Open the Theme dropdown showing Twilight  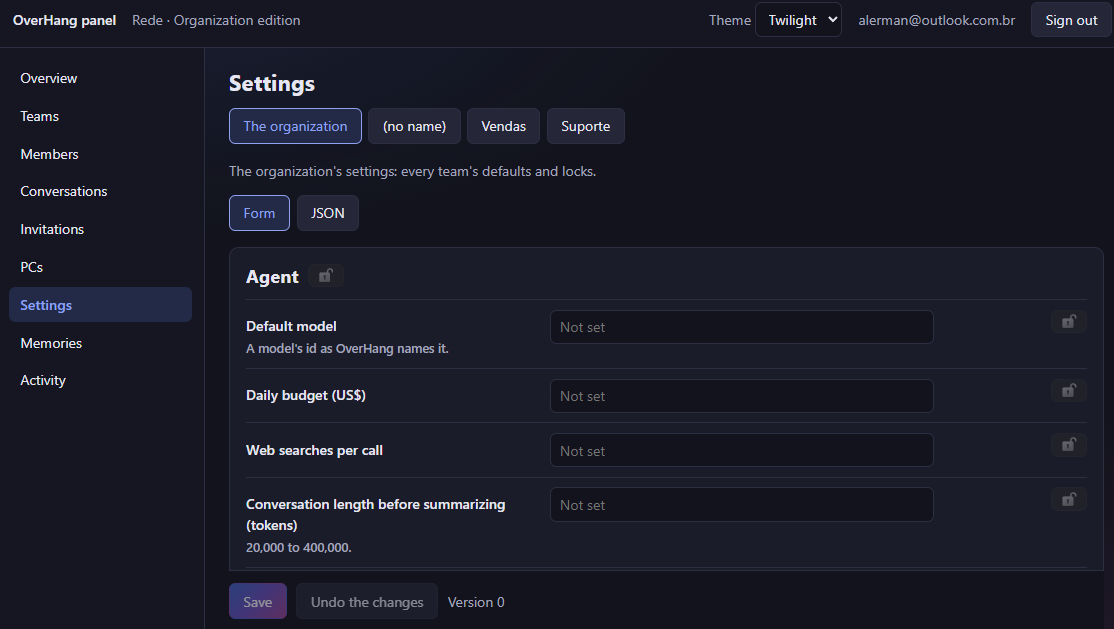[x=798, y=20]
